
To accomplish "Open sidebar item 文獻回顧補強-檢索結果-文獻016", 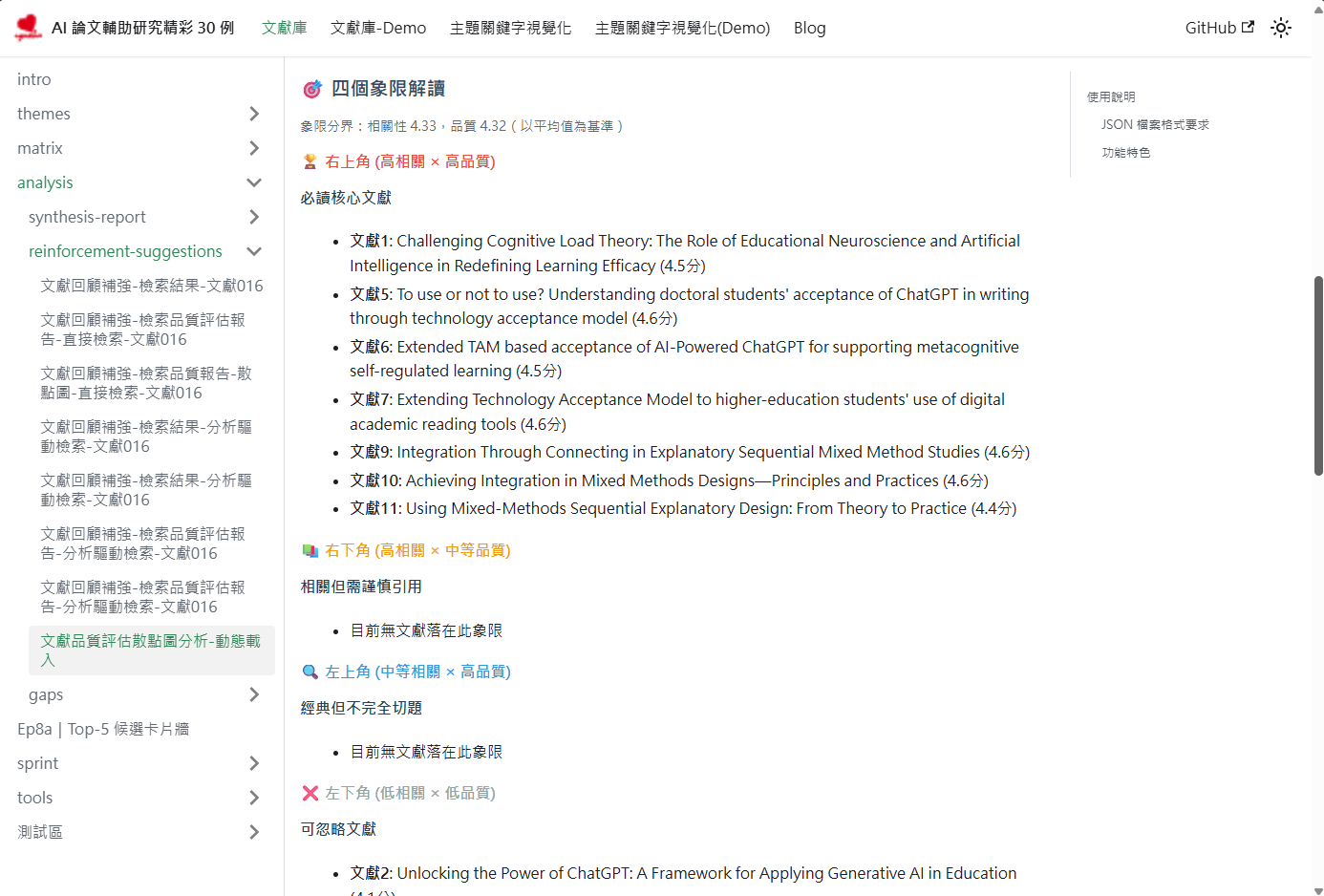I will coord(152,286).
